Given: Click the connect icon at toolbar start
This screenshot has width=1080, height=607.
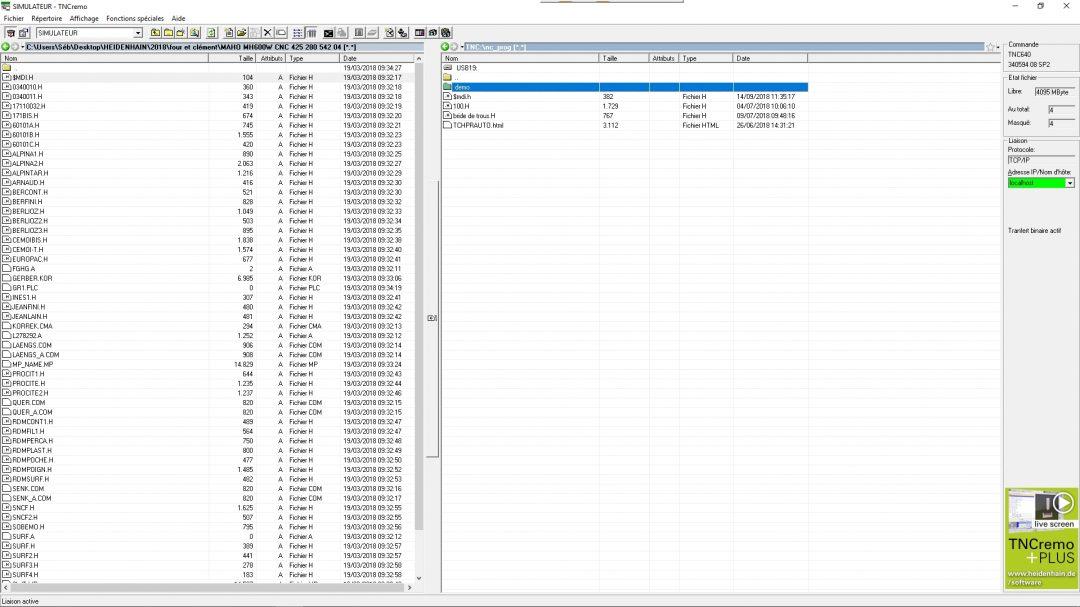Looking at the screenshot, I should (10, 33).
